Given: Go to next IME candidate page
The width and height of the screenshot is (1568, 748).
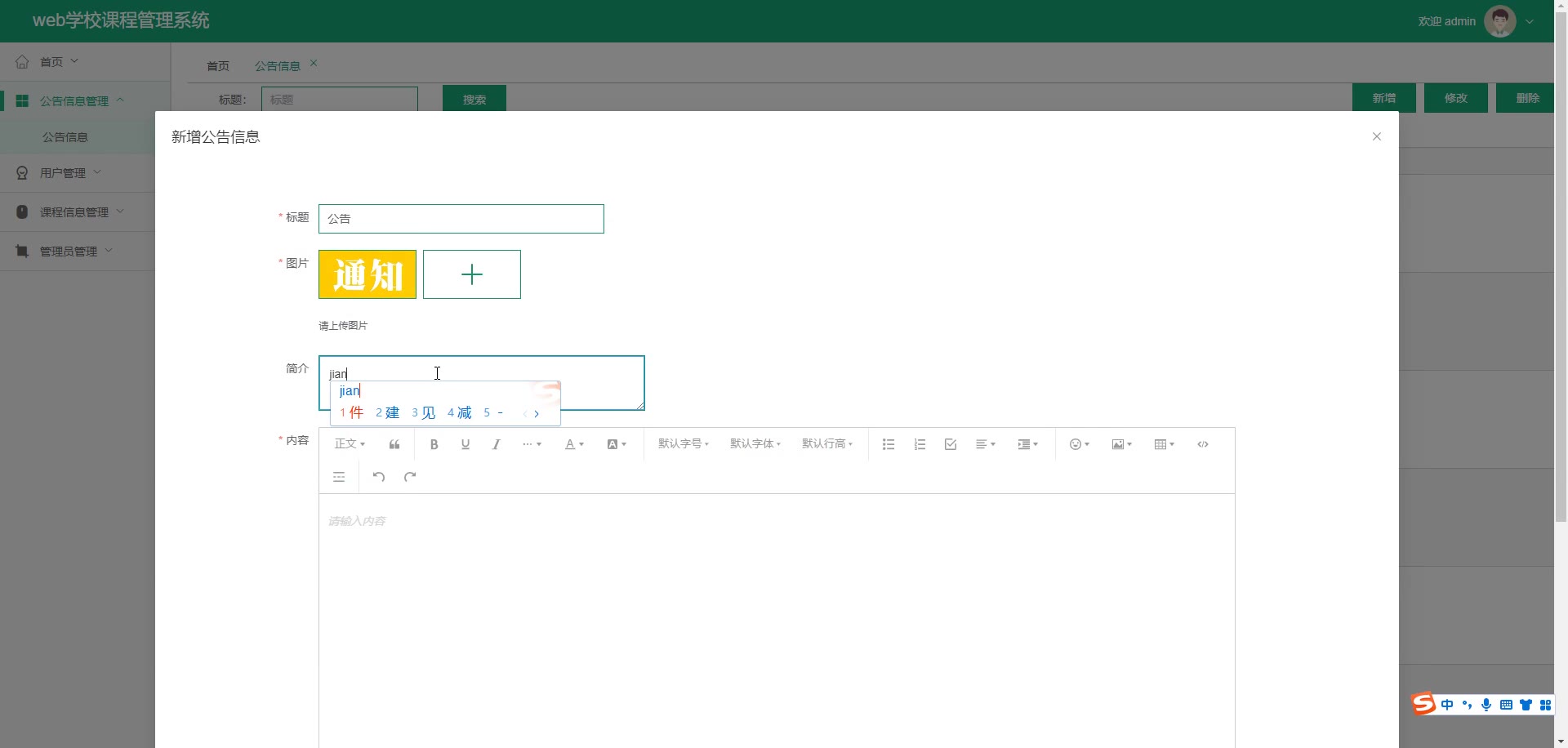Looking at the screenshot, I should tap(537, 414).
